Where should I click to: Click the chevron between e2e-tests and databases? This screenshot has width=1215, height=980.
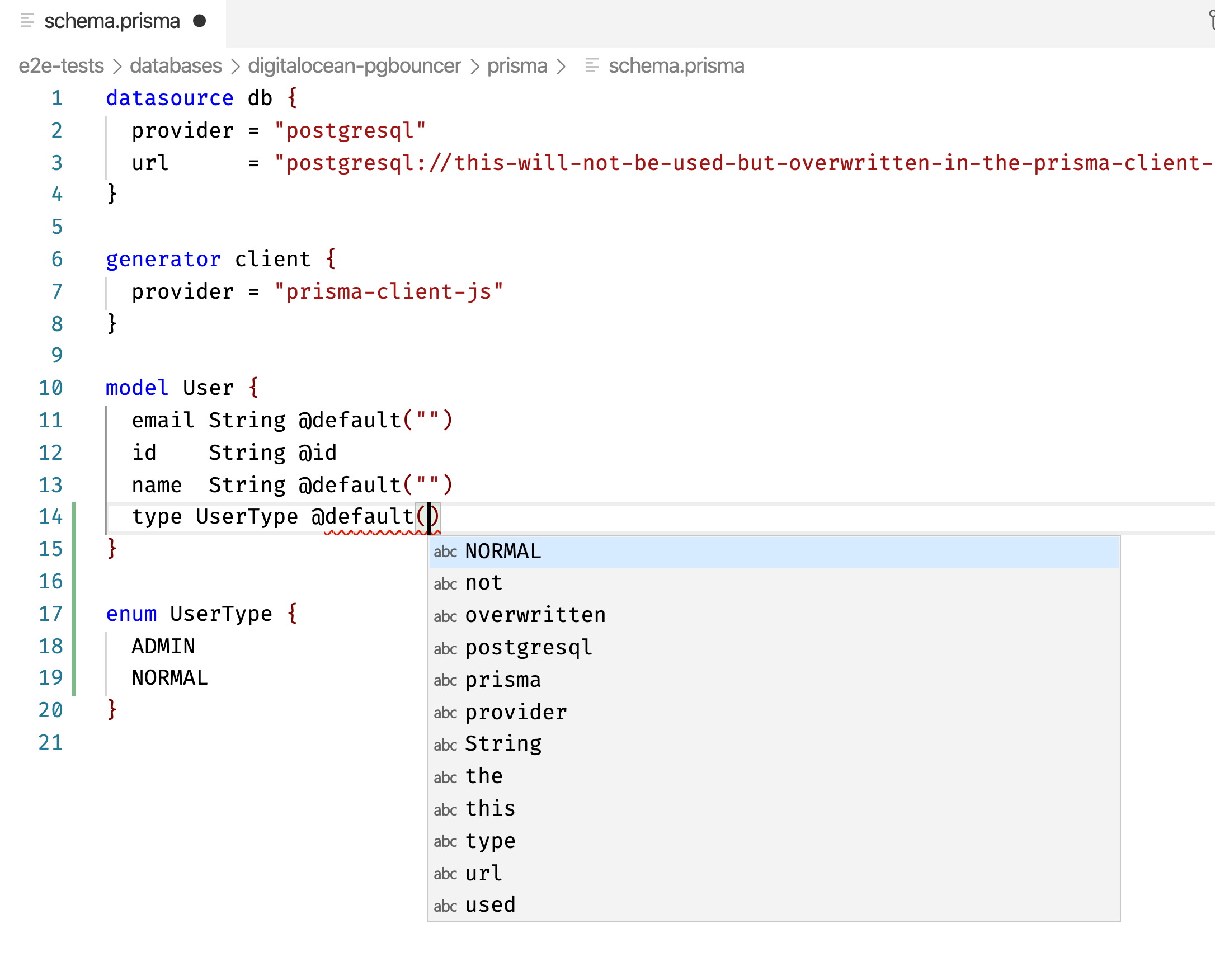click(x=117, y=65)
